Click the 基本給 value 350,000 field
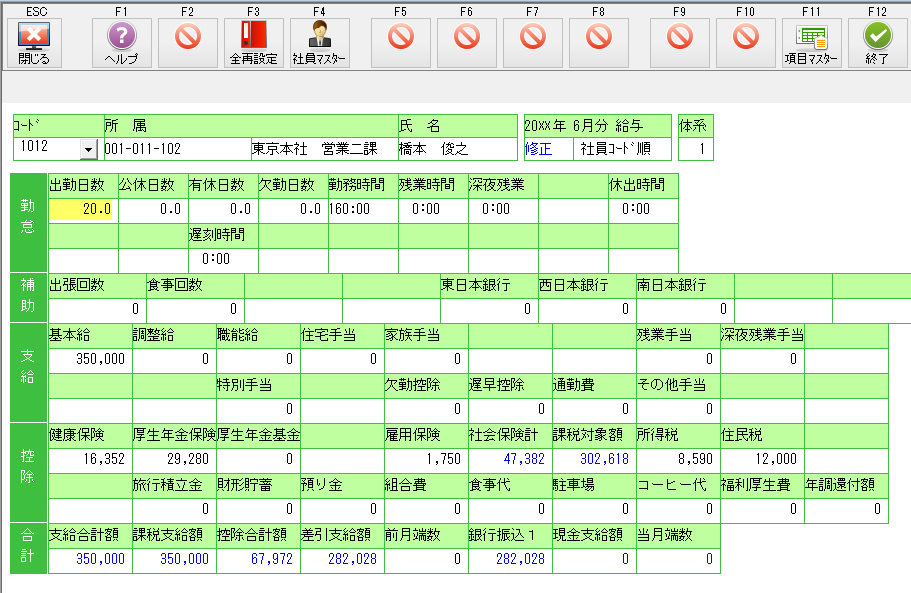Viewport: 911px width, 593px height. 90,358
